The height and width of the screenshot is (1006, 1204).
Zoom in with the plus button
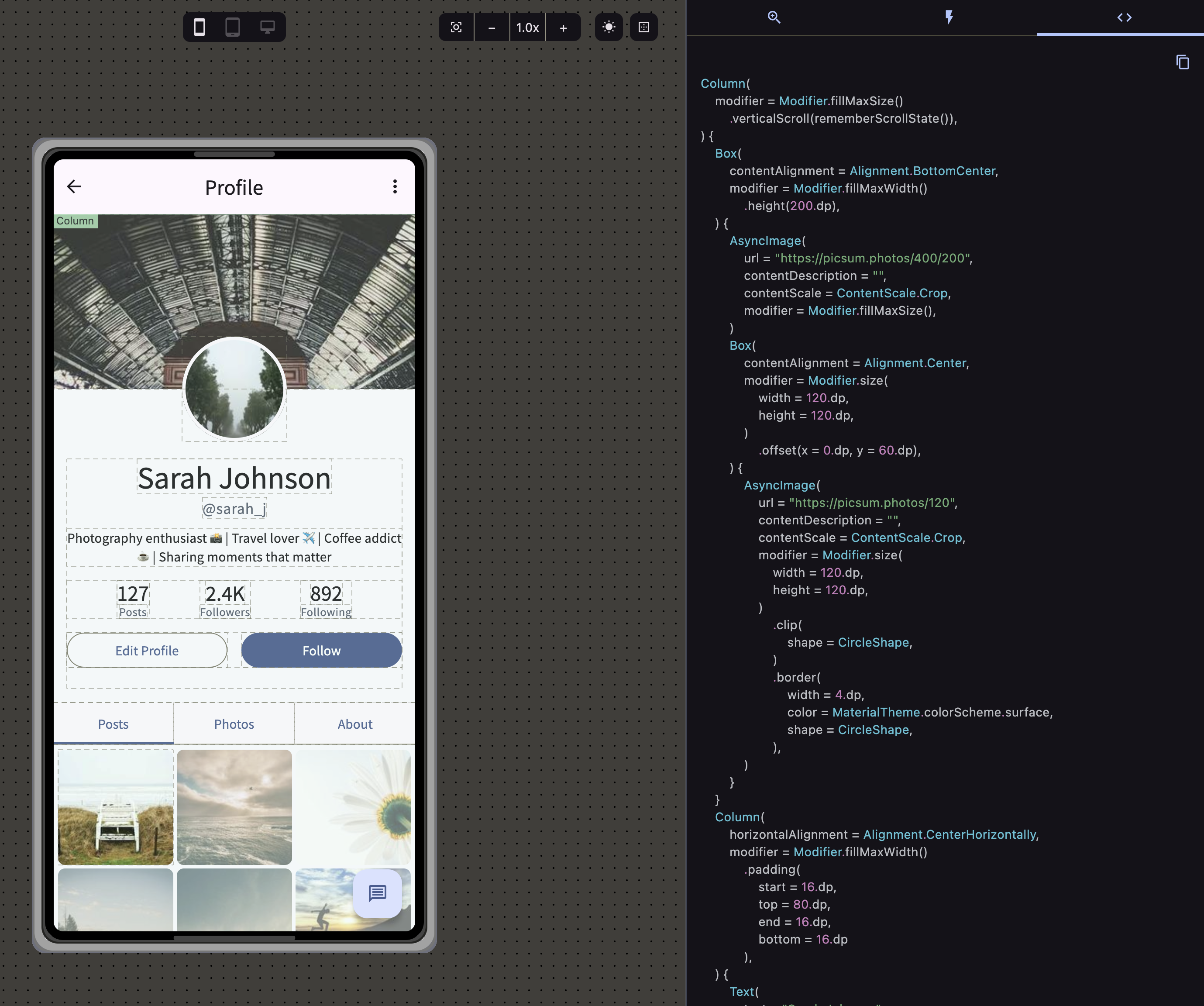point(563,28)
